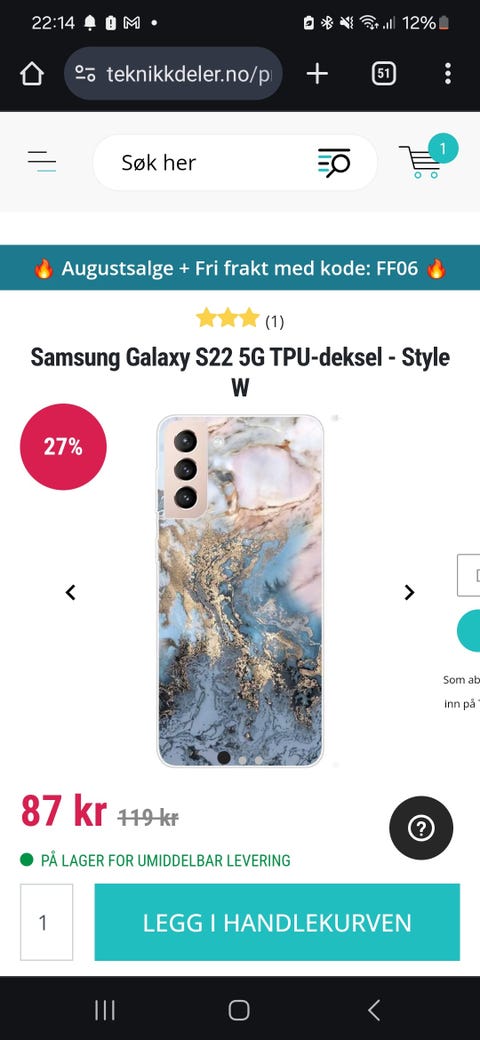480x1040 pixels.
Task: Click the Augustsalge free shipping banner
Action: (x=240, y=268)
